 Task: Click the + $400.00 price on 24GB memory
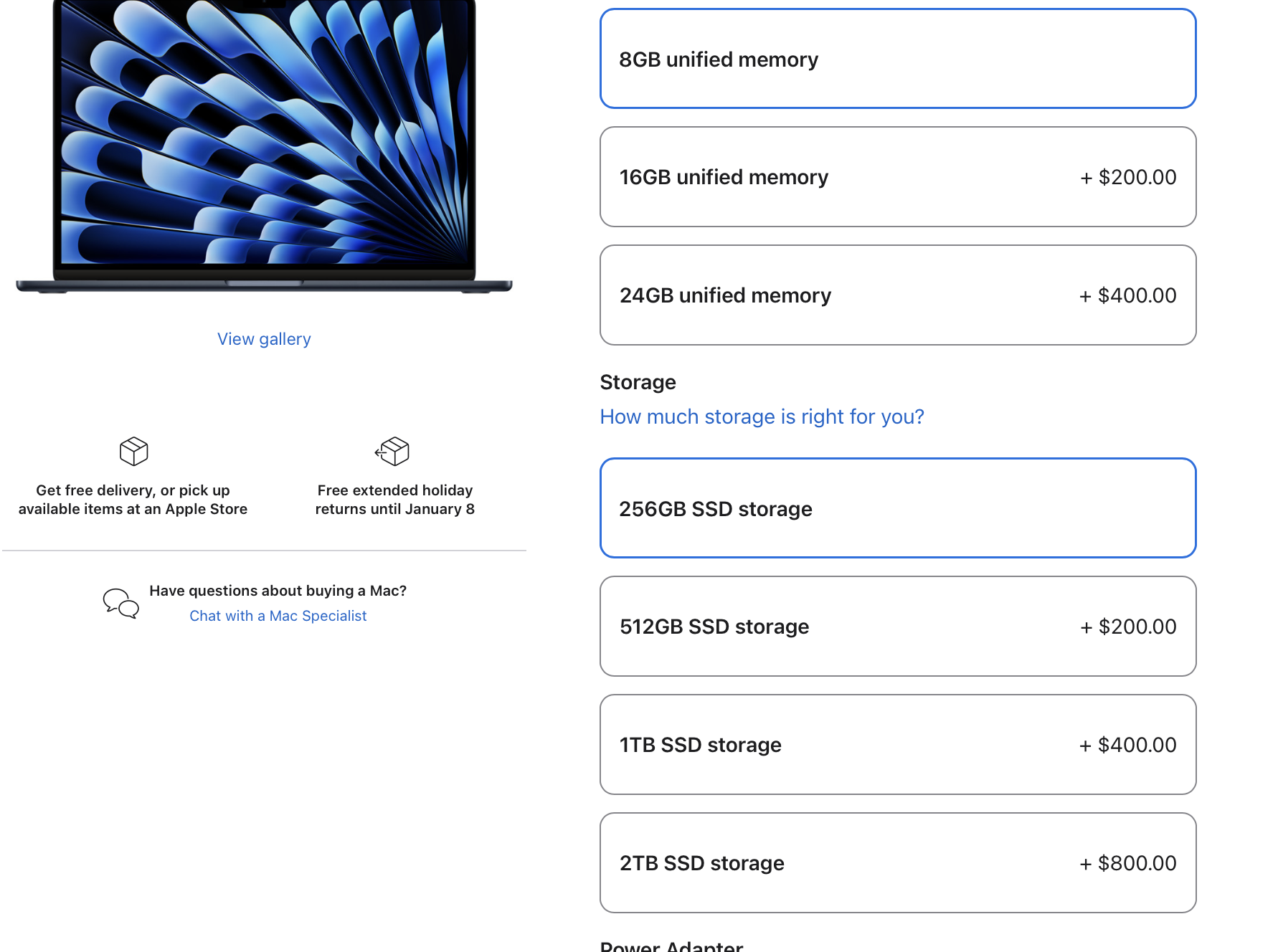click(1127, 295)
